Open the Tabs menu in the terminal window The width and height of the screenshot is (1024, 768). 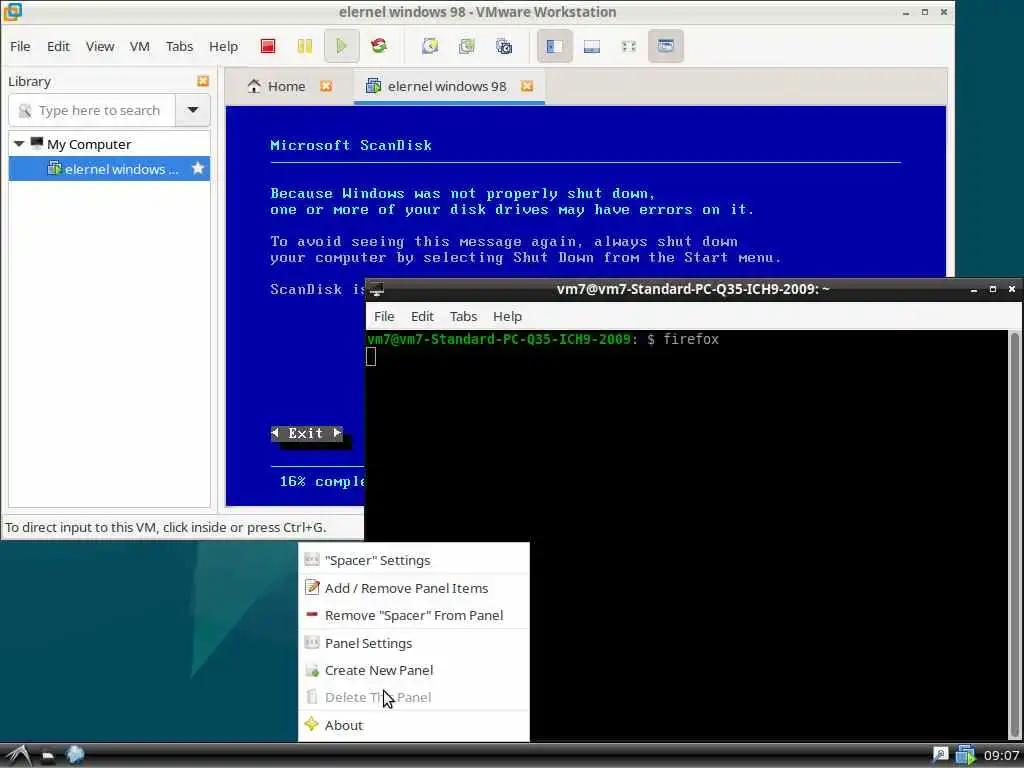[463, 316]
